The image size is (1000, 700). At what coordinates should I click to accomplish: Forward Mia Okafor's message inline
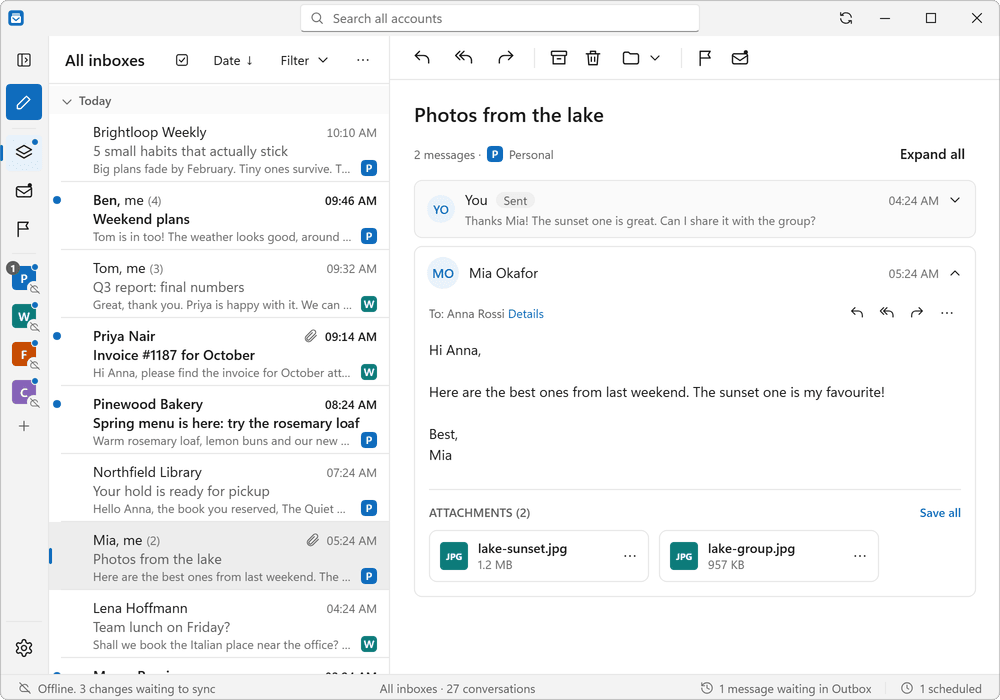[916, 312]
